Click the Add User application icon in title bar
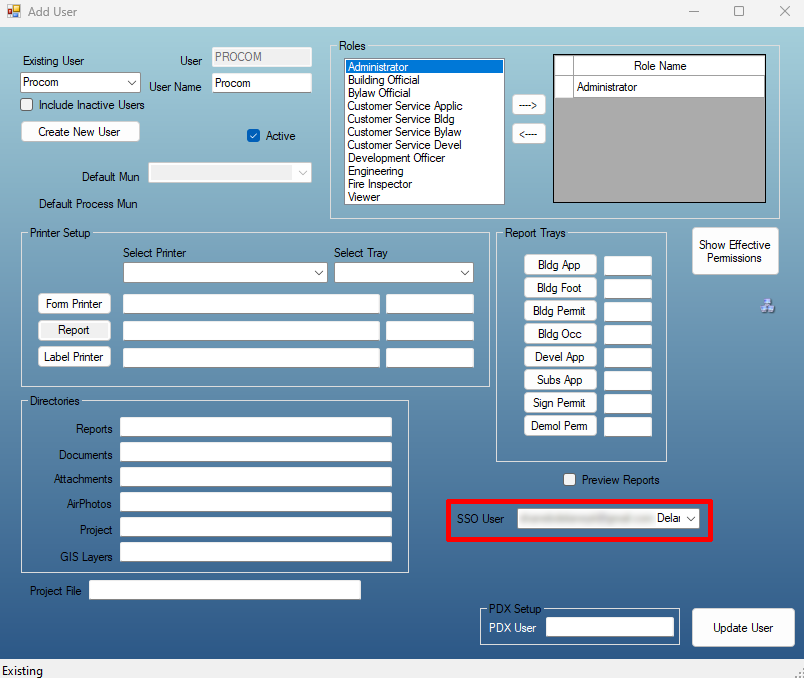The height and width of the screenshot is (678, 804). coord(15,12)
